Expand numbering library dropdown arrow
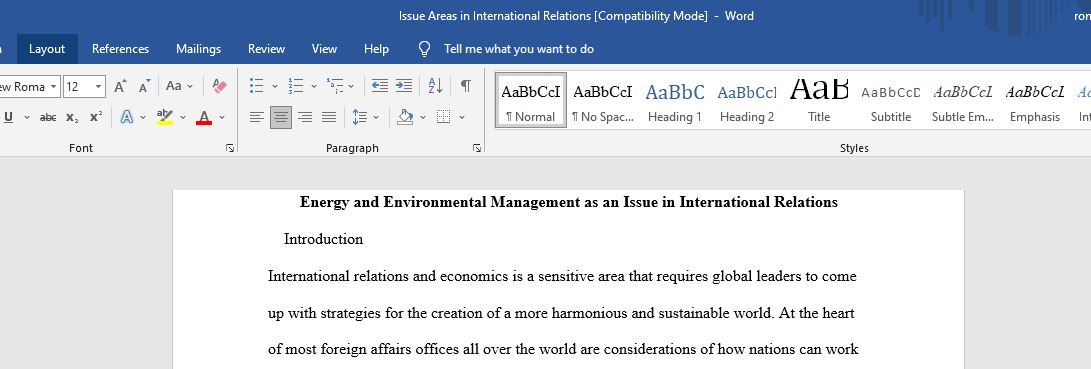 click(x=313, y=86)
